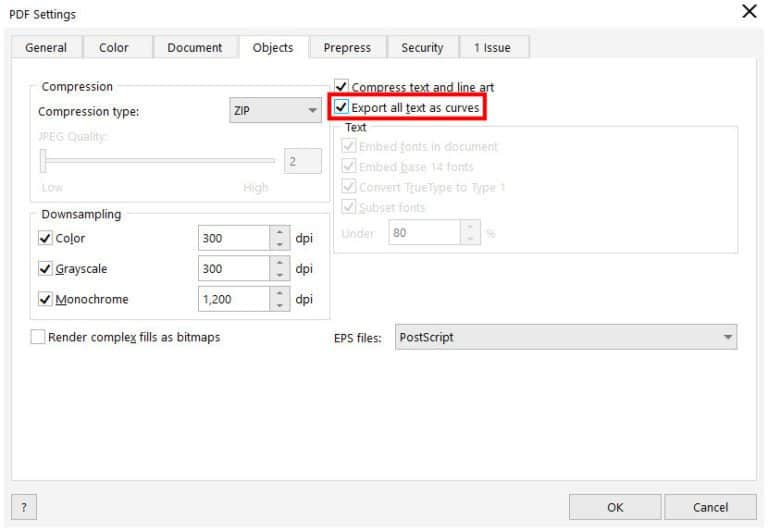Viewport: 768px width, 531px height.
Task: Disable Color downsampling checkbox
Action: [45, 238]
